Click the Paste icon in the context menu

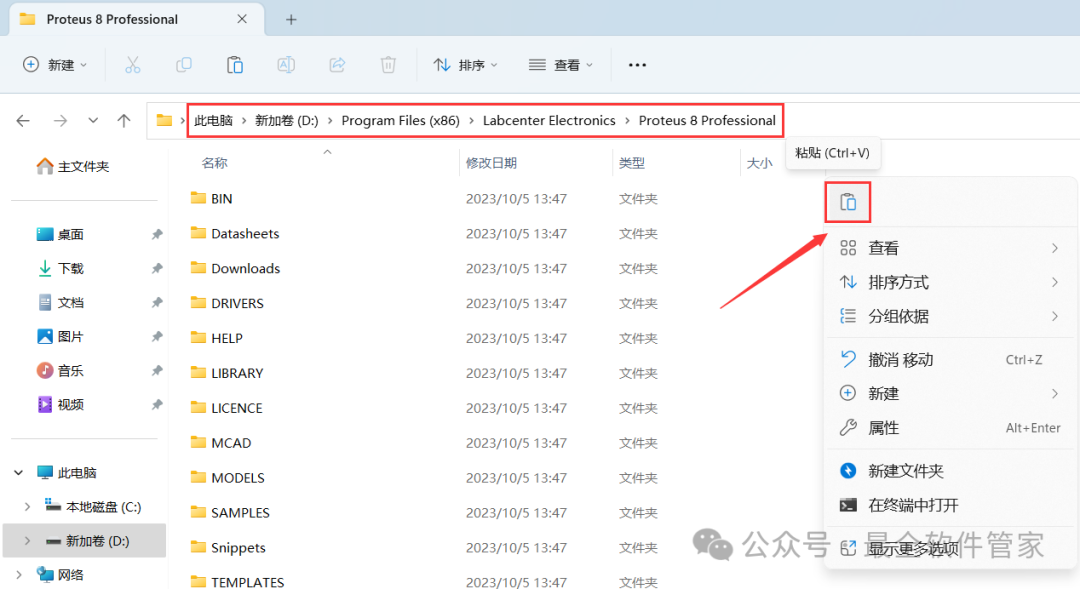847,201
